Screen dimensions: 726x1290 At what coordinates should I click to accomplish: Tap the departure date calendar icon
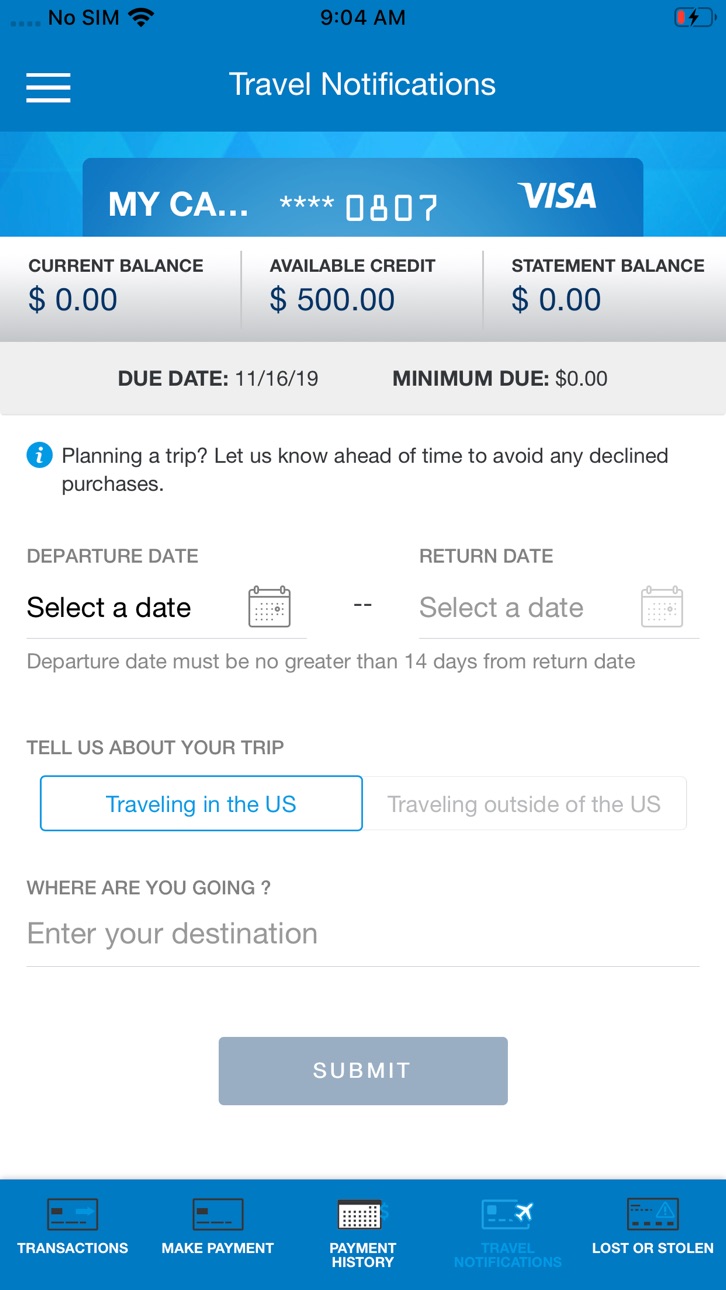(x=269, y=607)
